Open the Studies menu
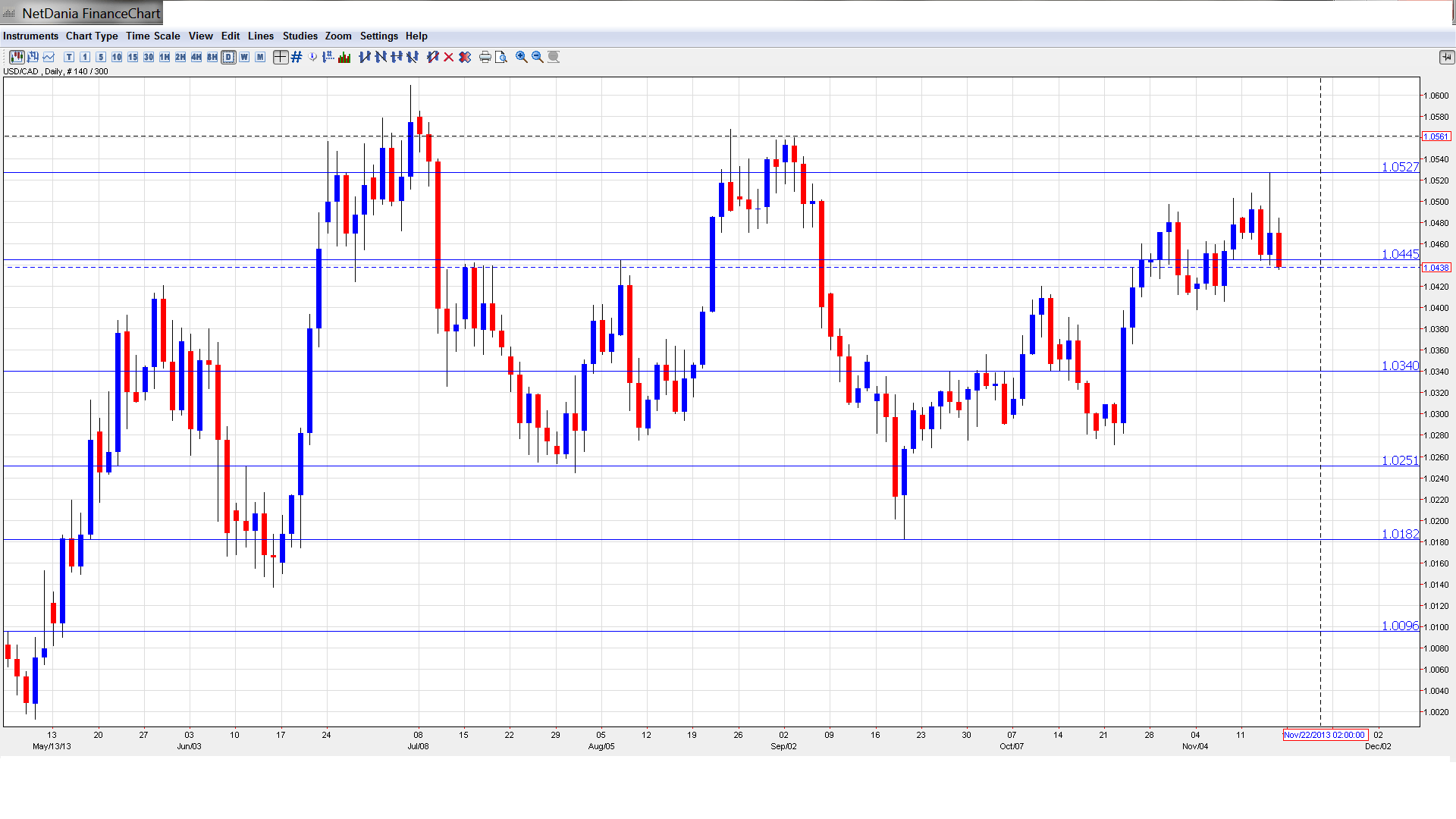Screen dimensions: 1456x819 [300, 36]
